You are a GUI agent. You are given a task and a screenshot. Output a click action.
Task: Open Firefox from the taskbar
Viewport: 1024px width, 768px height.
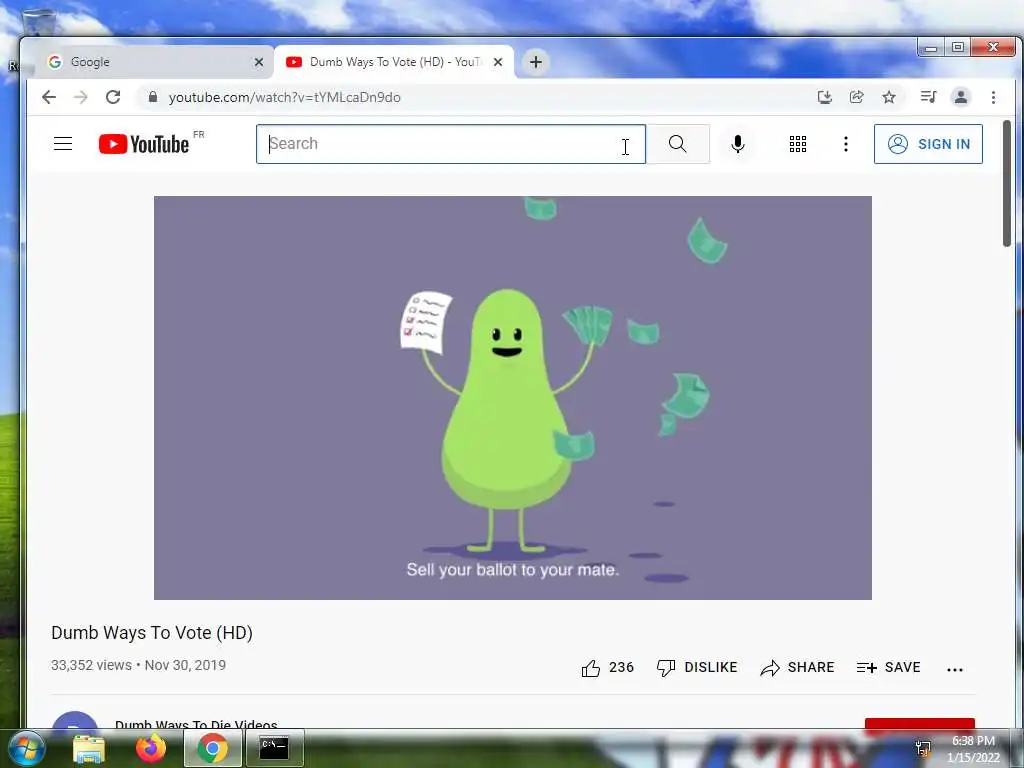pyautogui.click(x=151, y=748)
